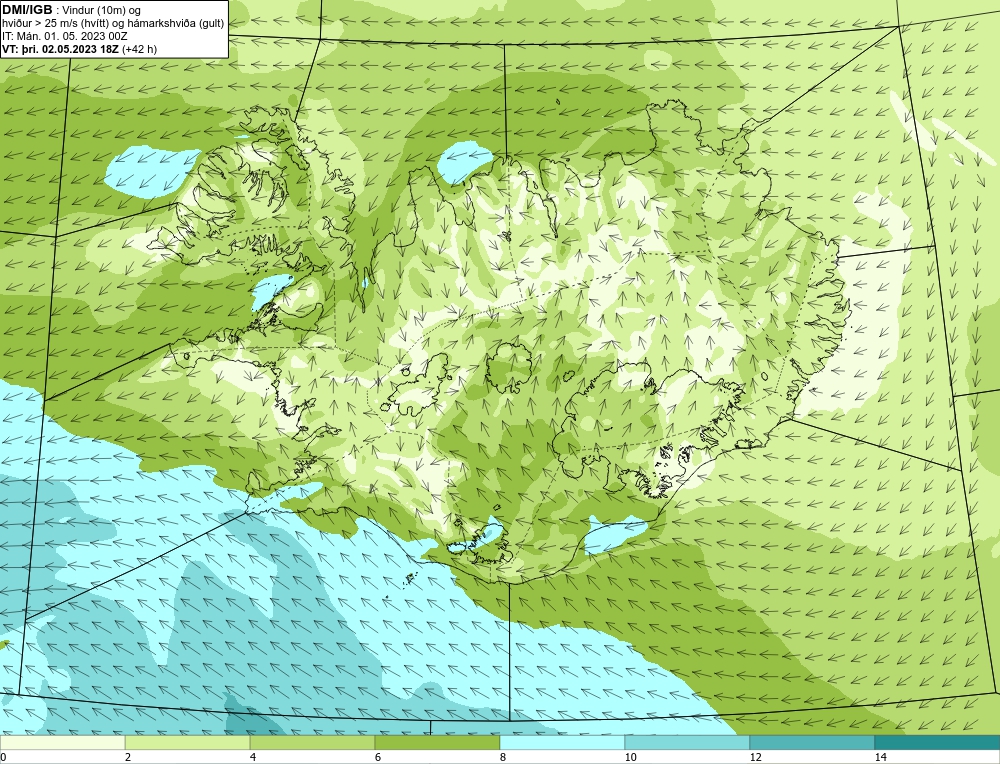Click the DMI/IGB title text
Image resolution: width=1000 pixels, height=764 pixels.
(27, 10)
